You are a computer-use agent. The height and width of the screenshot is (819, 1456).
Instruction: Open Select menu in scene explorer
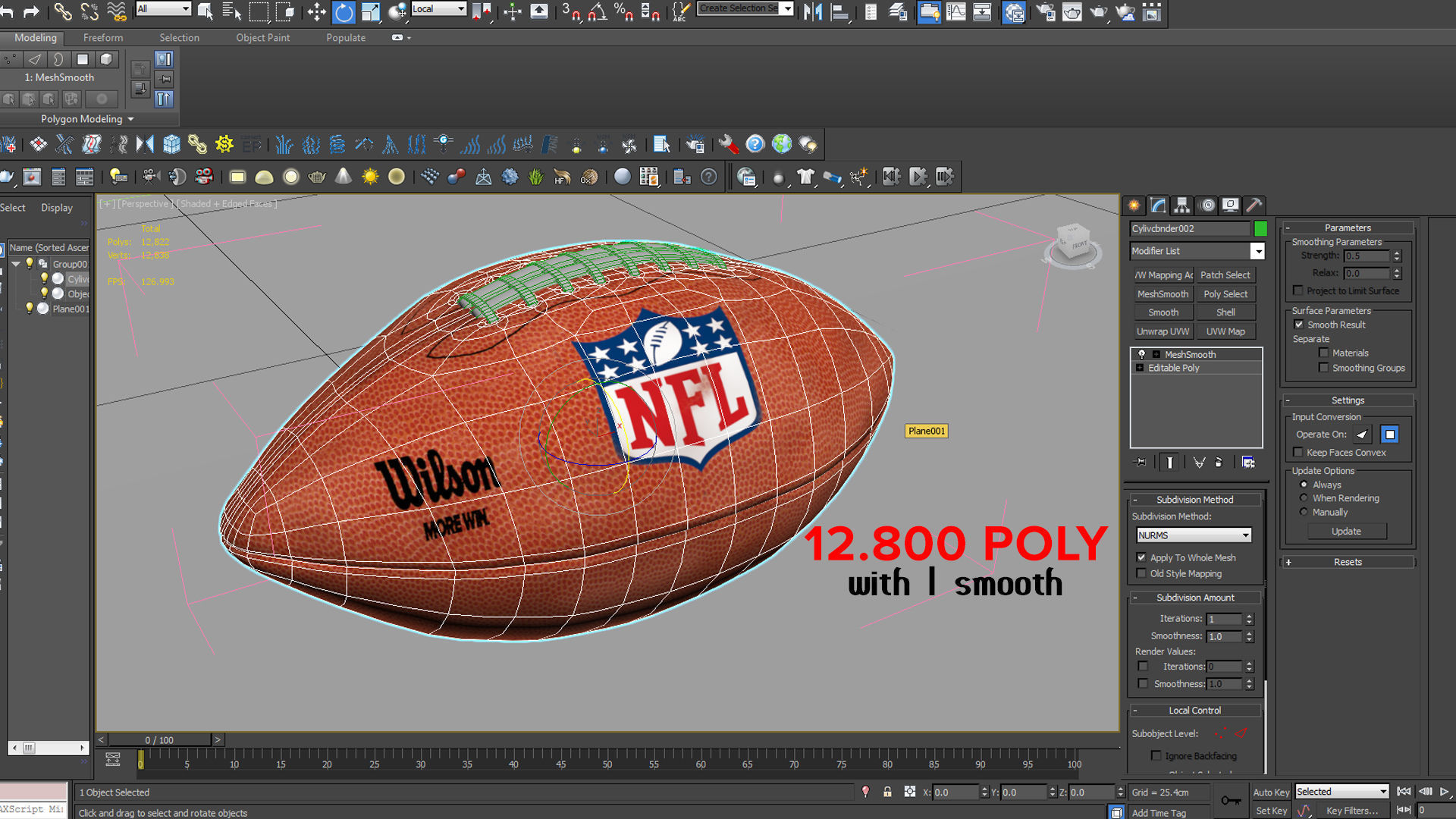click(12, 208)
